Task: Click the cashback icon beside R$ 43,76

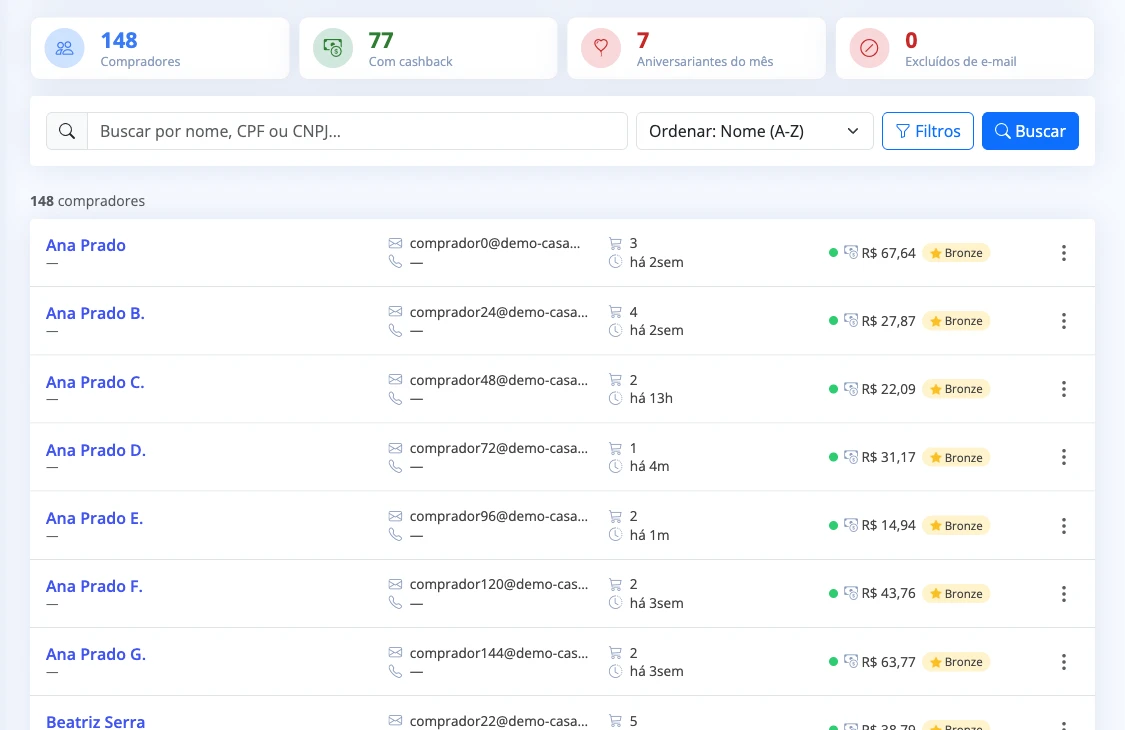Action: coord(851,593)
